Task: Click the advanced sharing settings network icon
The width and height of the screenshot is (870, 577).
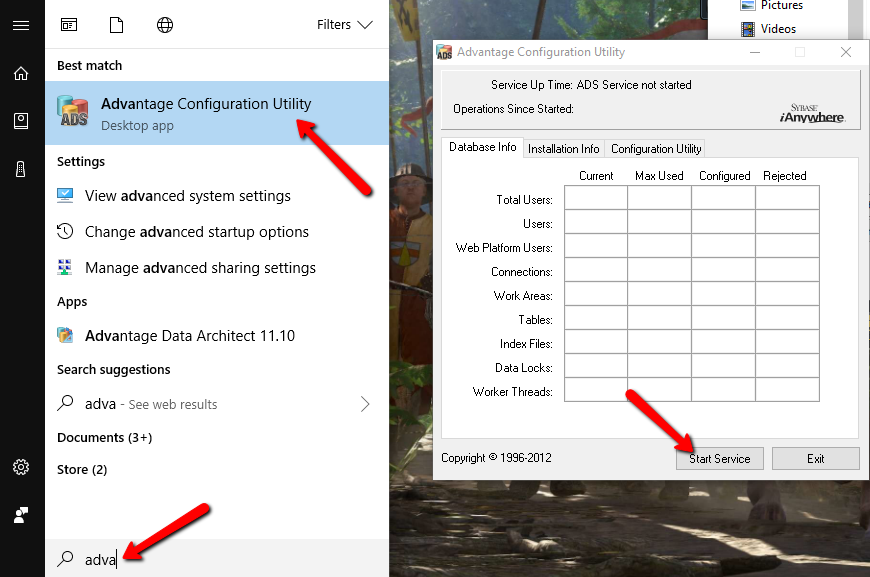Action: pyautogui.click(x=65, y=267)
